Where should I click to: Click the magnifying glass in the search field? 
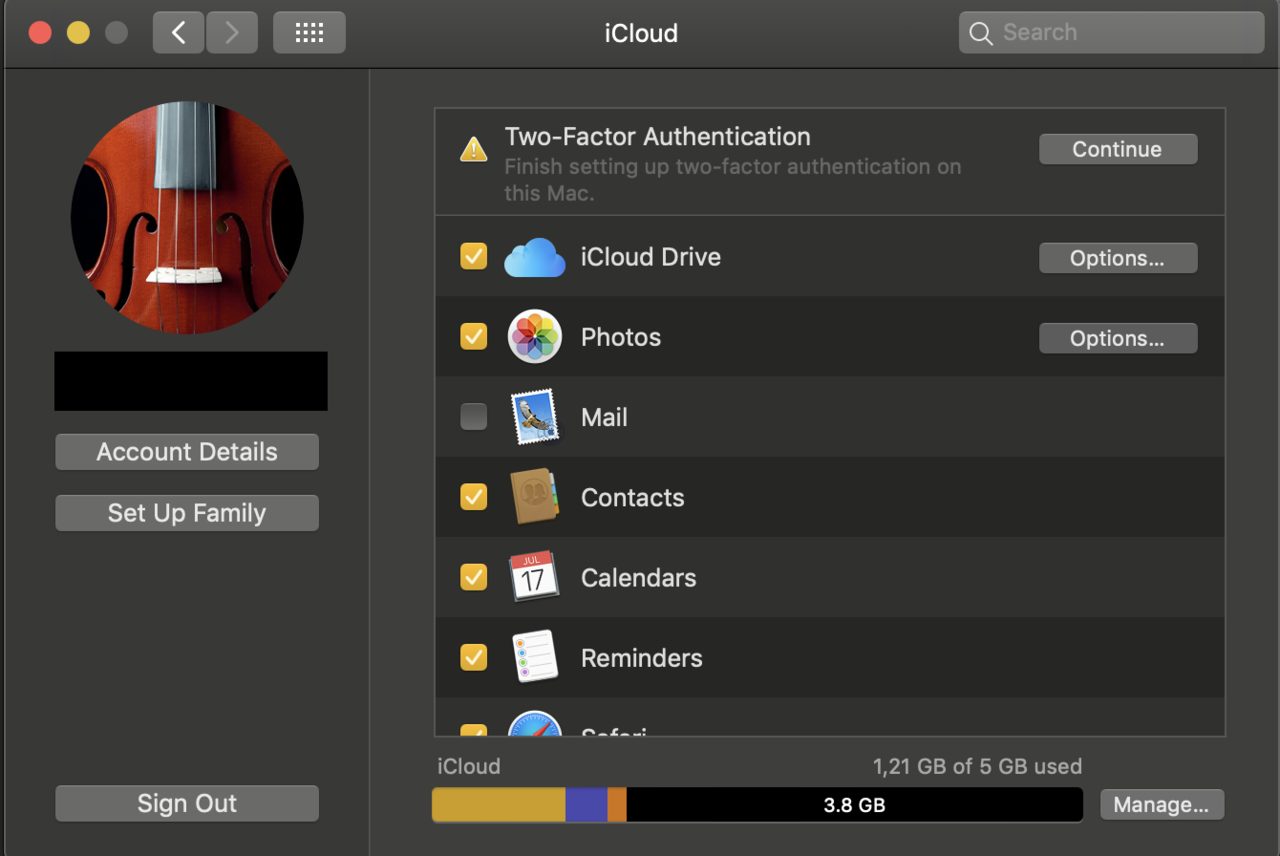pyautogui.click(x=981, y=33)
